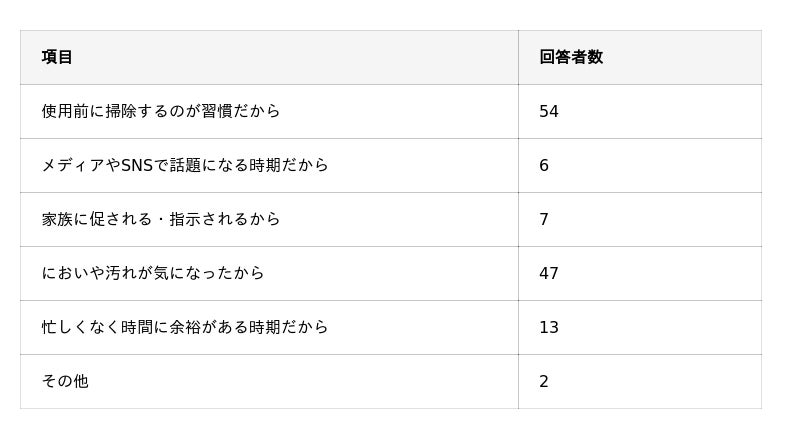The image size is (800, 439).
Task: Select the メディアやSNSで話題になる時期だから cell
Action: [185, 165]
